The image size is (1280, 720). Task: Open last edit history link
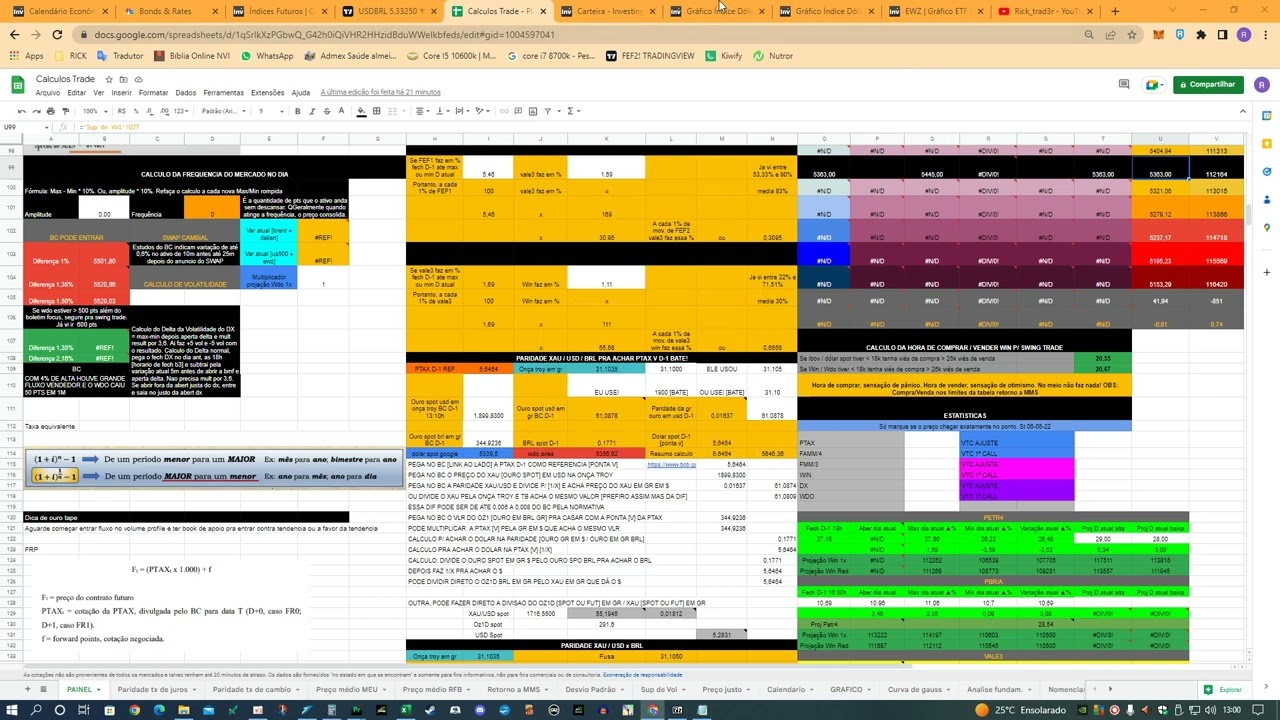click(x=380, y=93)
